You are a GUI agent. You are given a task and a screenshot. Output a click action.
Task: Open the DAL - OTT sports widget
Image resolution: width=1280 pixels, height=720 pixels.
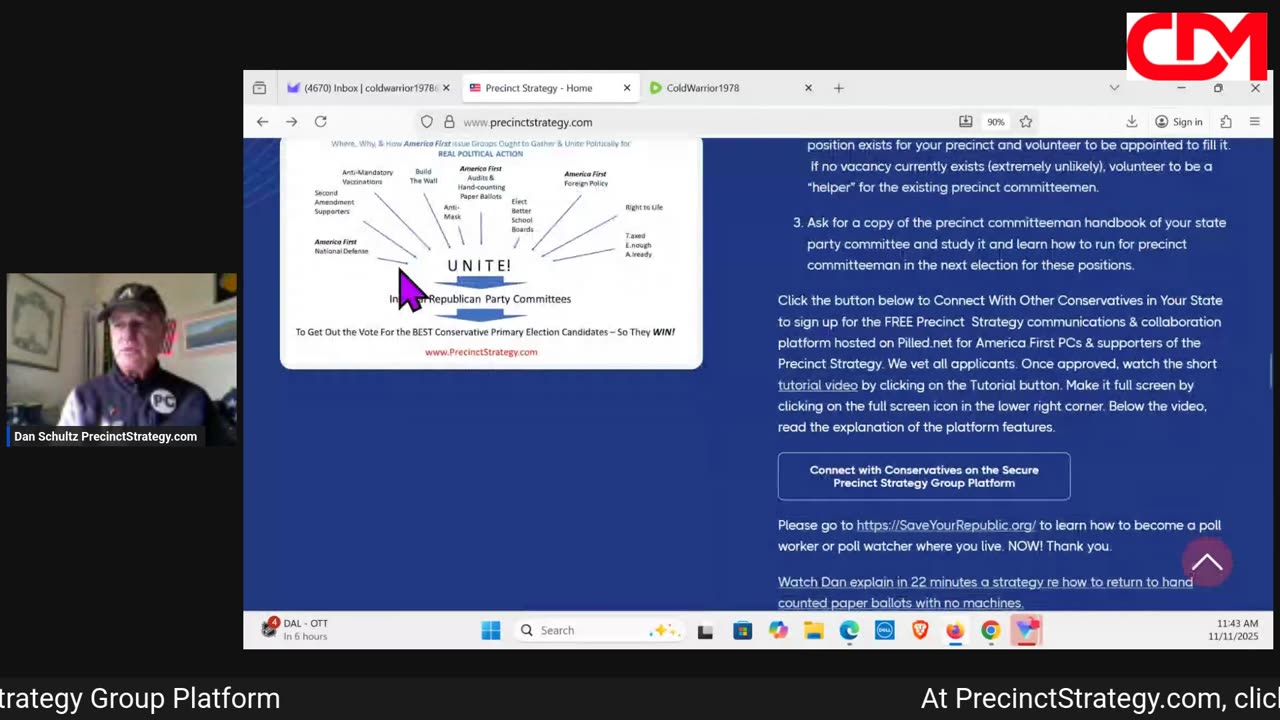(295, 629)
